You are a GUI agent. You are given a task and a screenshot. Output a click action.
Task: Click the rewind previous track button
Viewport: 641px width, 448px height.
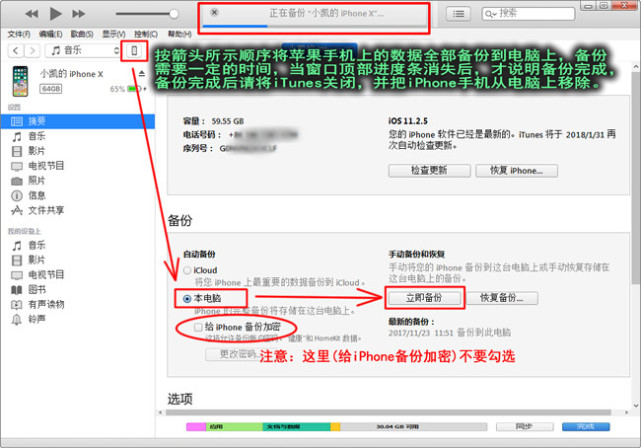pos(31,14)
